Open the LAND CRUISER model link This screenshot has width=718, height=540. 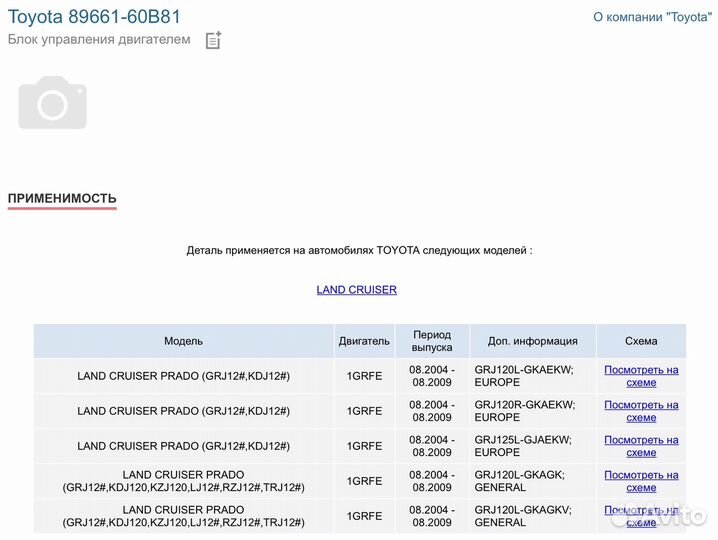(x=357, y=290)
